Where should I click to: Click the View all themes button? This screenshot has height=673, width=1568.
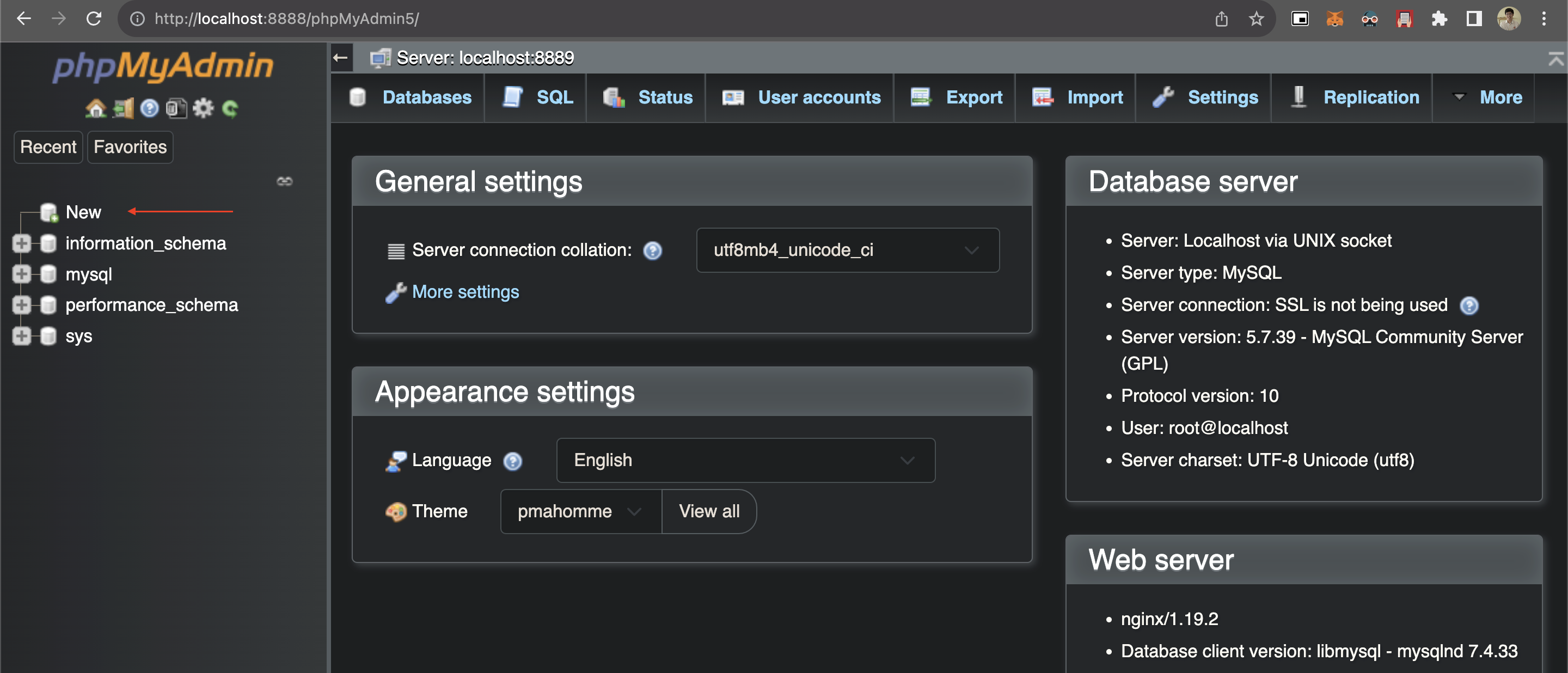709,511
